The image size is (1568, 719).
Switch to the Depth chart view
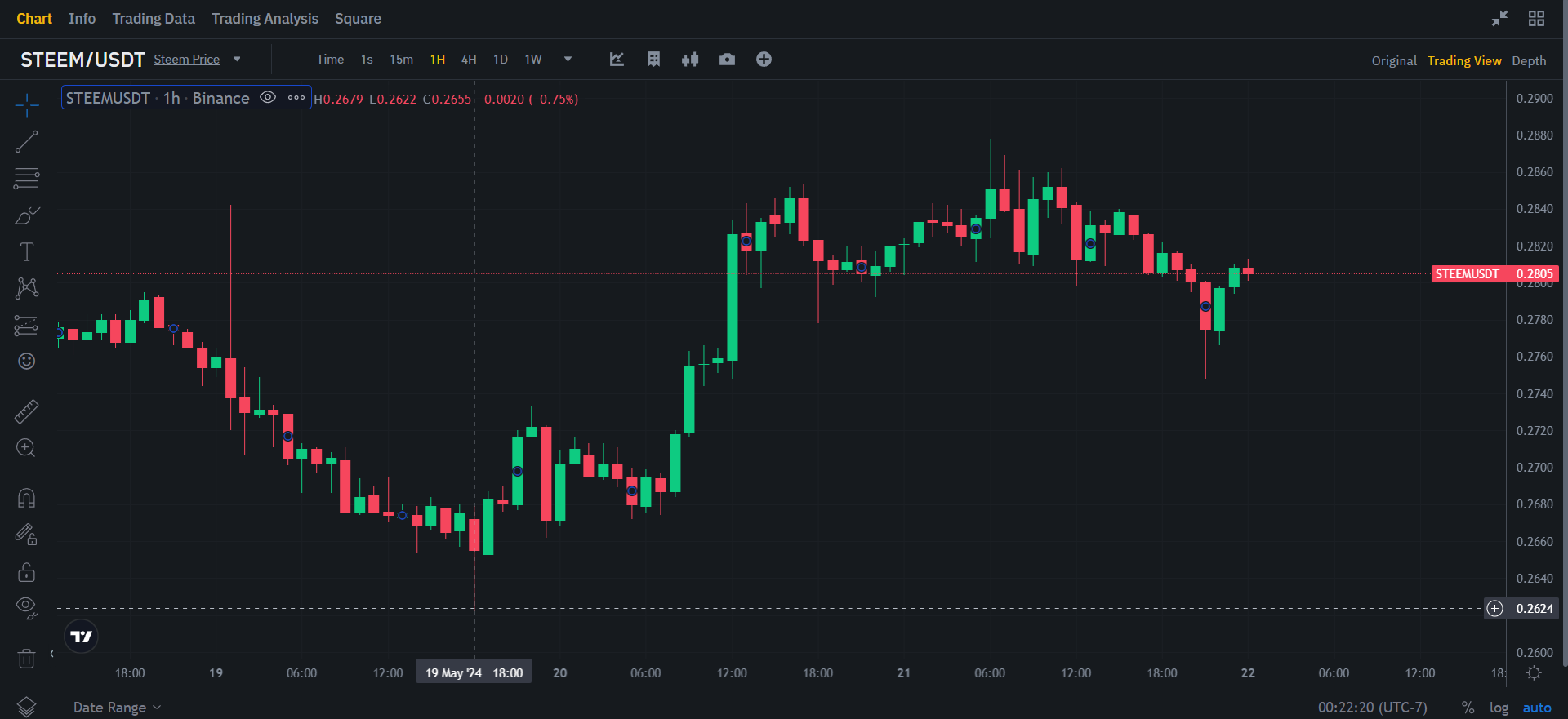(x=1529, y=60)
